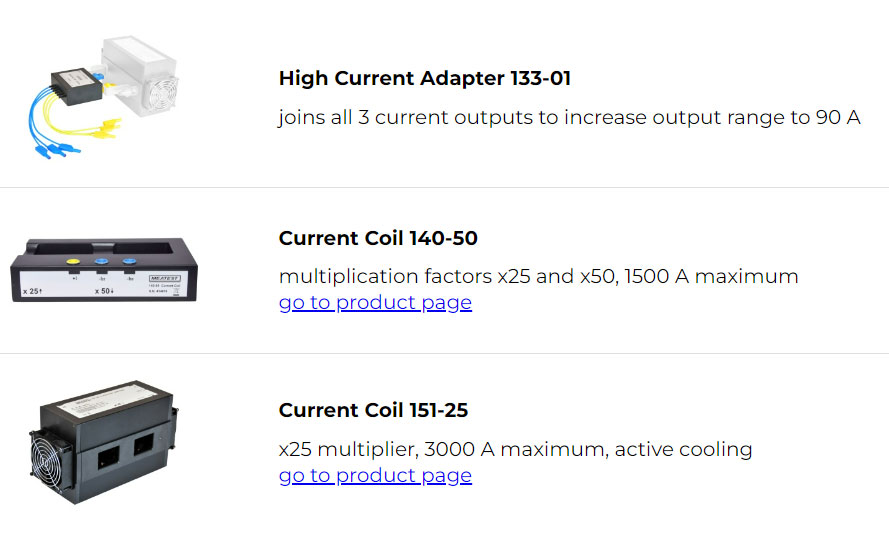Viewport: 889px width, 536px height.
Task: Click the faded grey coil fan behind the adapter
Action: coord(160,96)
